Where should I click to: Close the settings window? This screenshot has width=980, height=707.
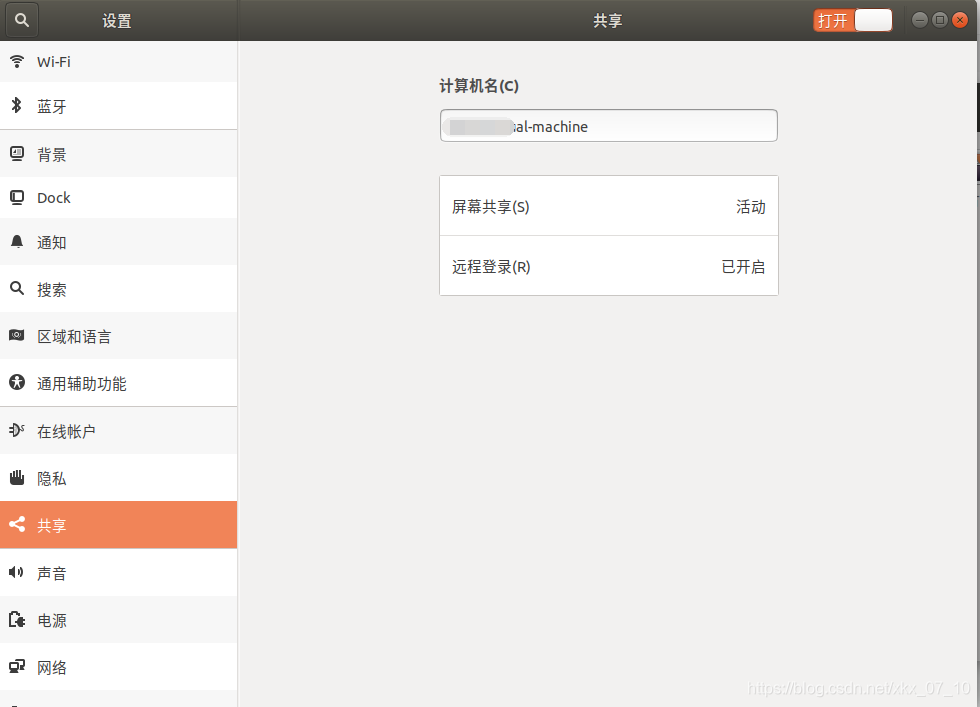(960, 20)
